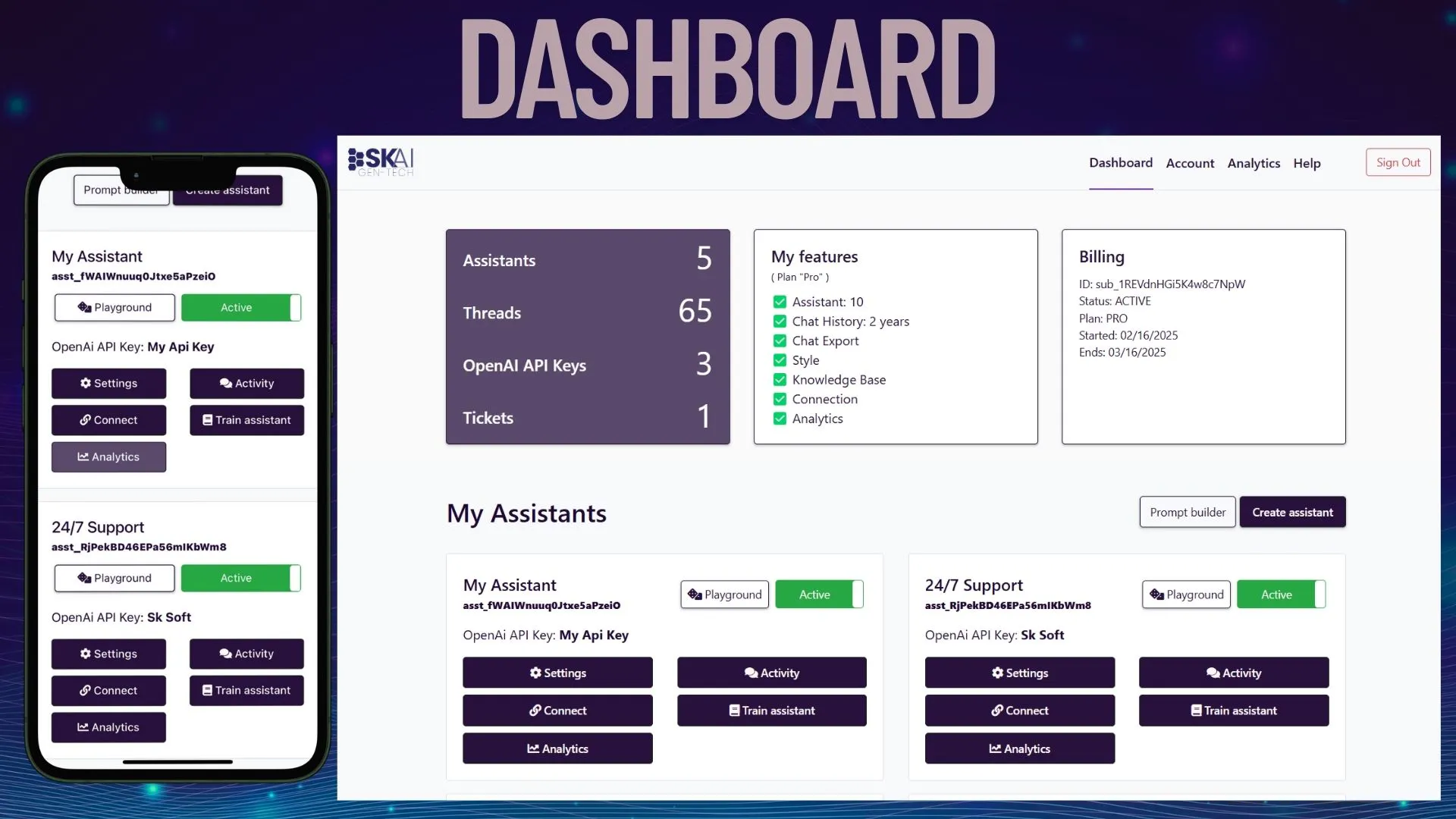Click Connect for 24/7 Support on desktop
The width and height of the screenshot is (1456, 819).
click(1020, 711)
